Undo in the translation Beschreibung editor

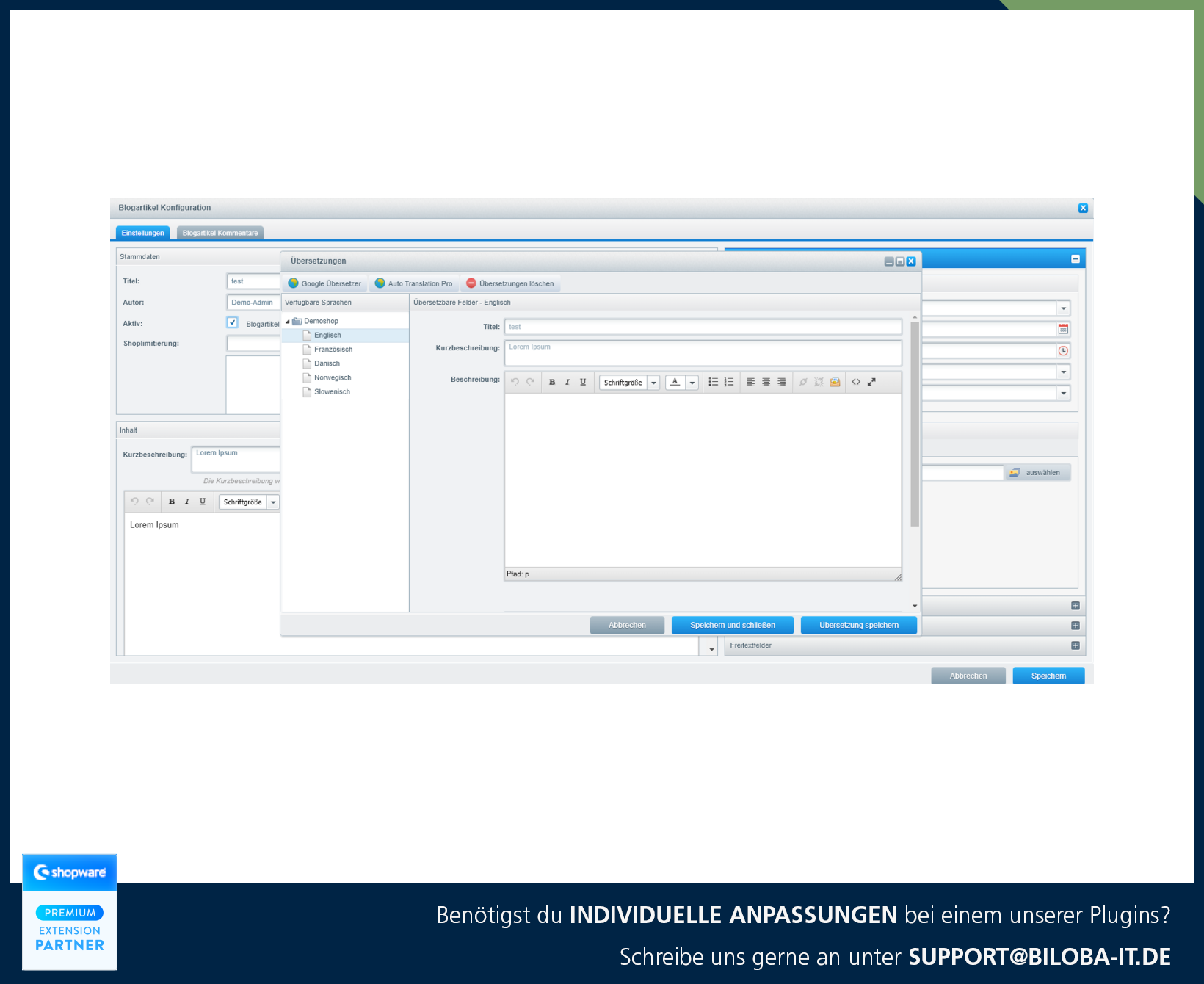click(515, 382)
